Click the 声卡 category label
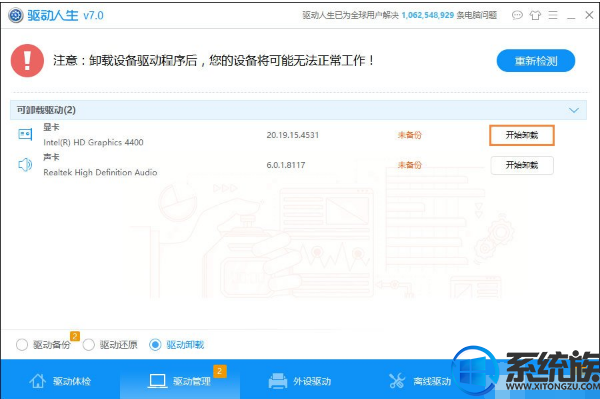 [x=51, y=157]
